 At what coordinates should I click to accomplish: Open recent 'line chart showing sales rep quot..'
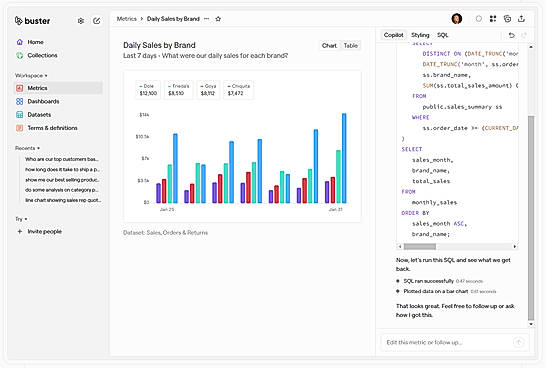point(63,200)
